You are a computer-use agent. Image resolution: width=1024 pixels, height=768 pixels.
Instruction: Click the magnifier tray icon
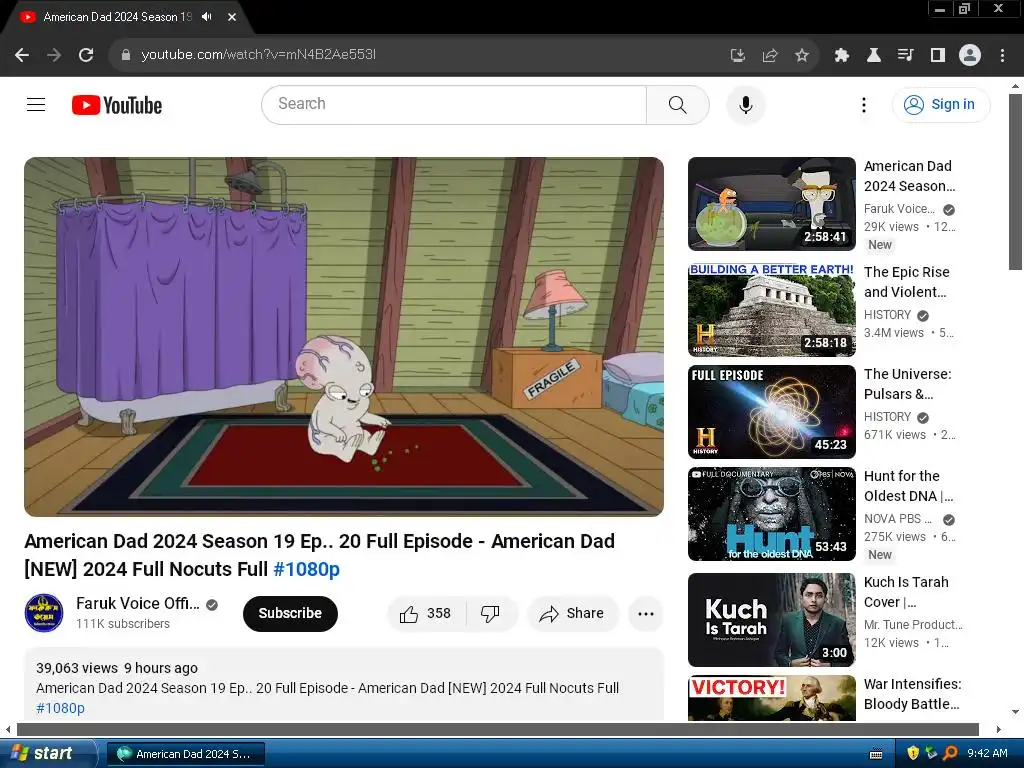click(950, 753)
